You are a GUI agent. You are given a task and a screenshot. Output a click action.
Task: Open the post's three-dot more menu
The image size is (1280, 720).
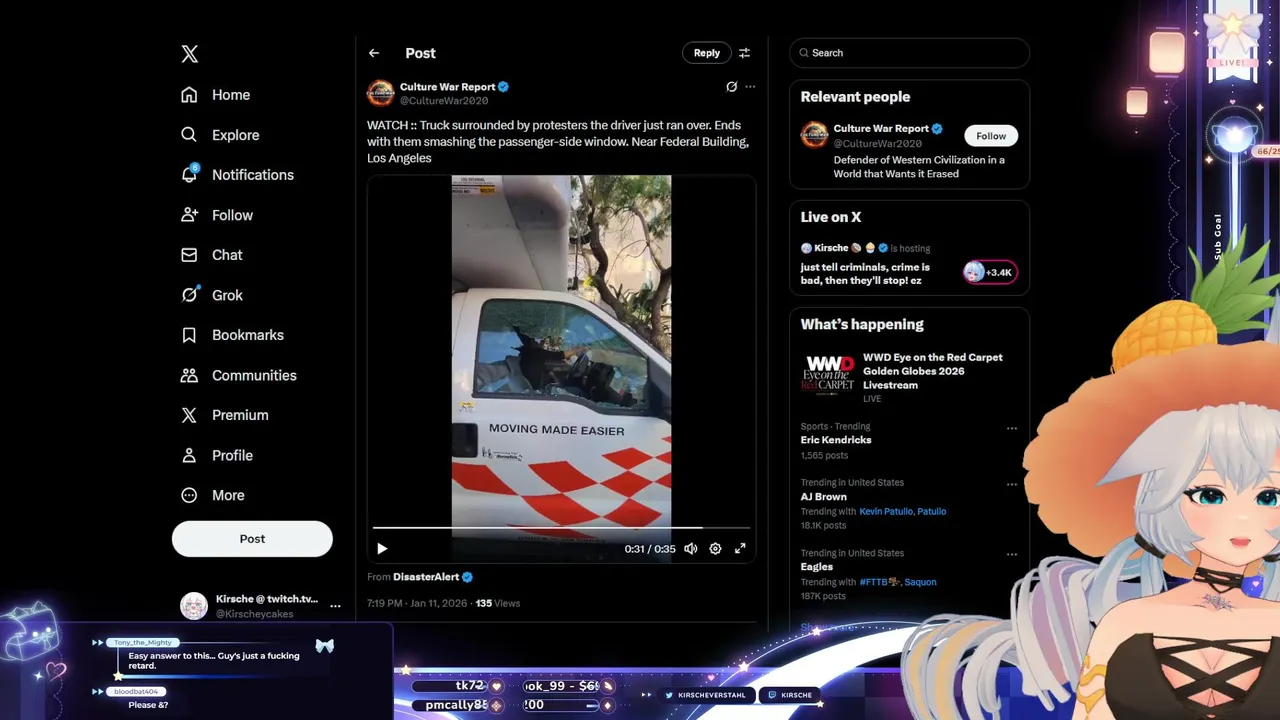coord(750,87)
